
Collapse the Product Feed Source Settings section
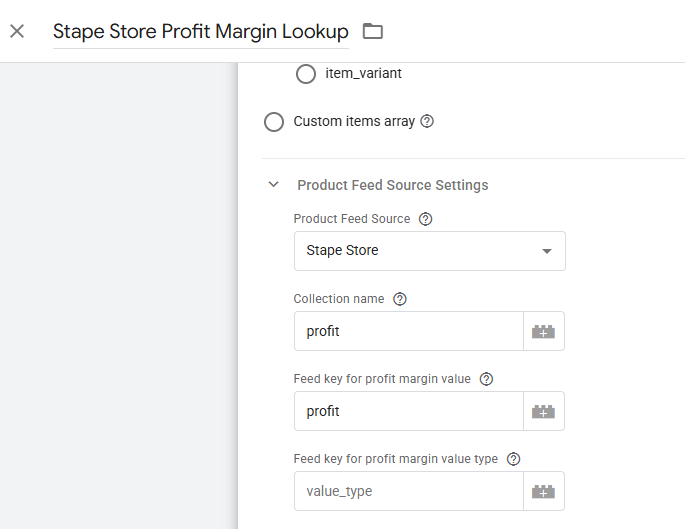tap(273, 184)
